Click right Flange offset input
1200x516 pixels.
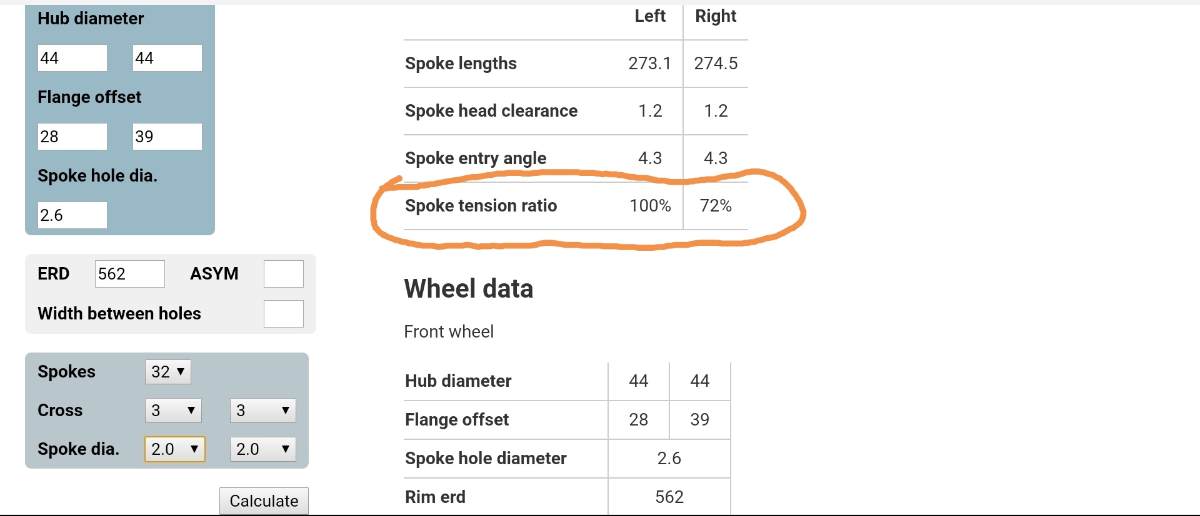point(167,136)
